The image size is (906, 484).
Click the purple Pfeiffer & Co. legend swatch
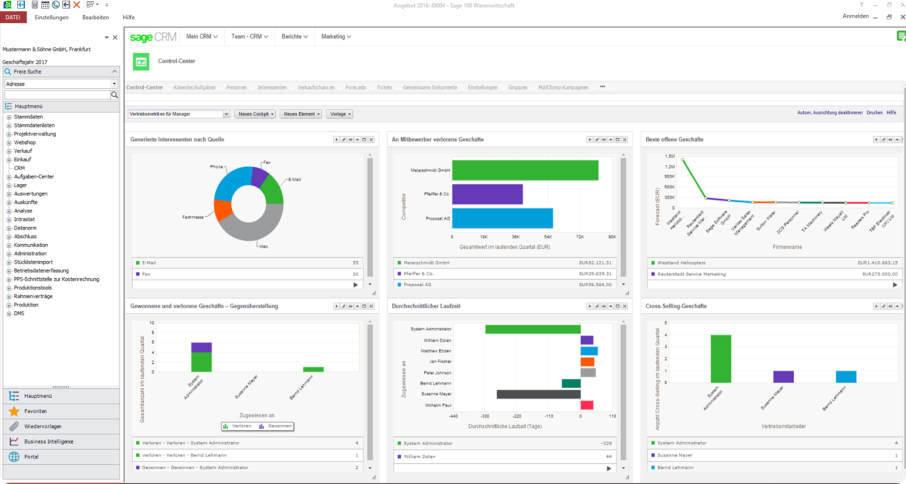click(399, 274)
